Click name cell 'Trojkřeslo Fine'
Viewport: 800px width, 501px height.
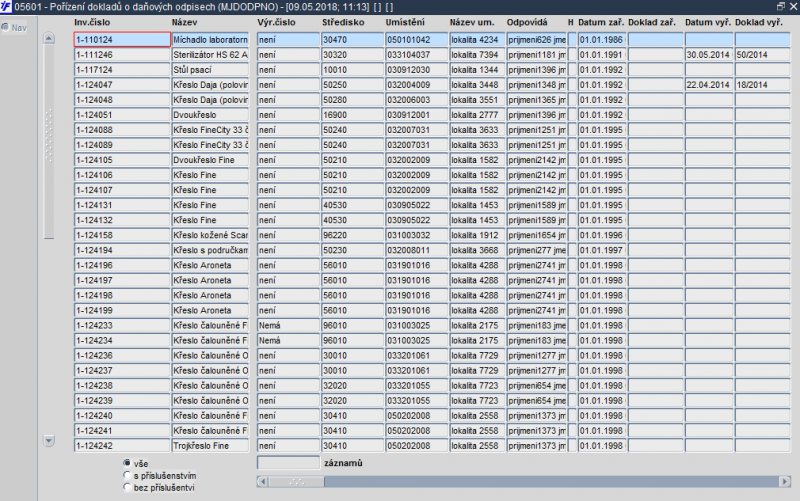pyautogui.click(x=210, y=446)
